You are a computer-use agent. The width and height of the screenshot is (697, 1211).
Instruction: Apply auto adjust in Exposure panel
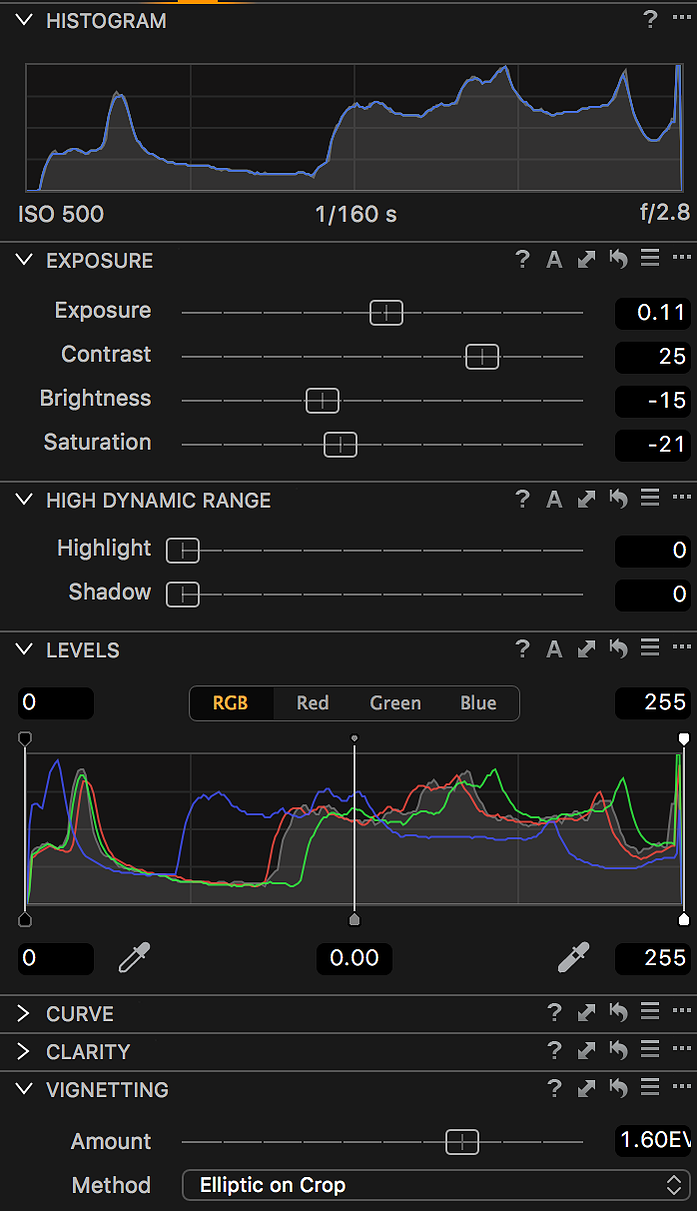554,260
